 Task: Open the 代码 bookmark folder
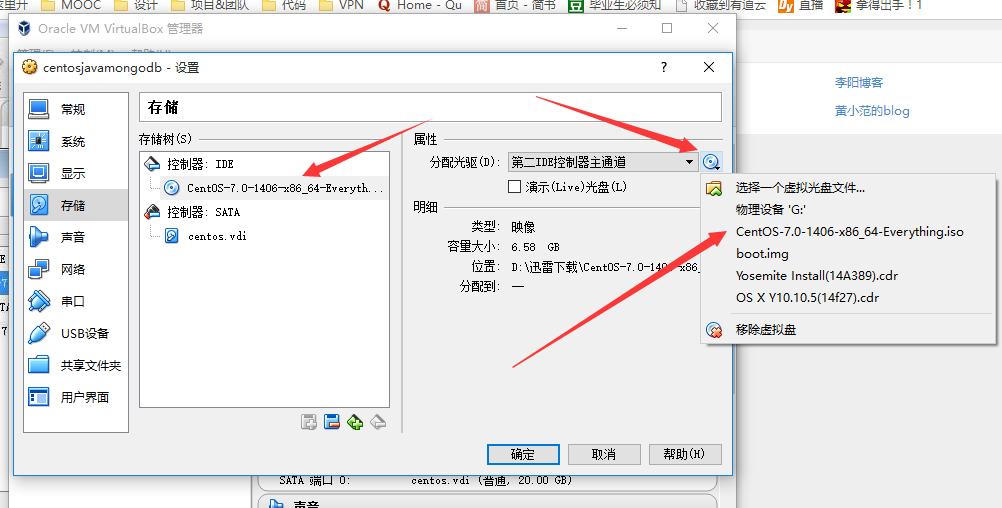(x=284, y=5)
